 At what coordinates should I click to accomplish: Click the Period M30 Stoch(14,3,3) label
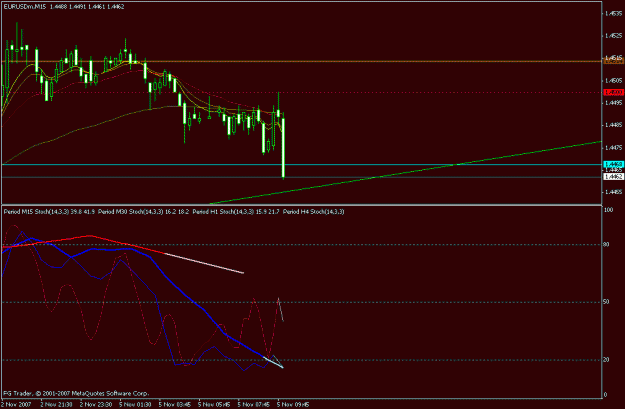[x=130, y=212]
